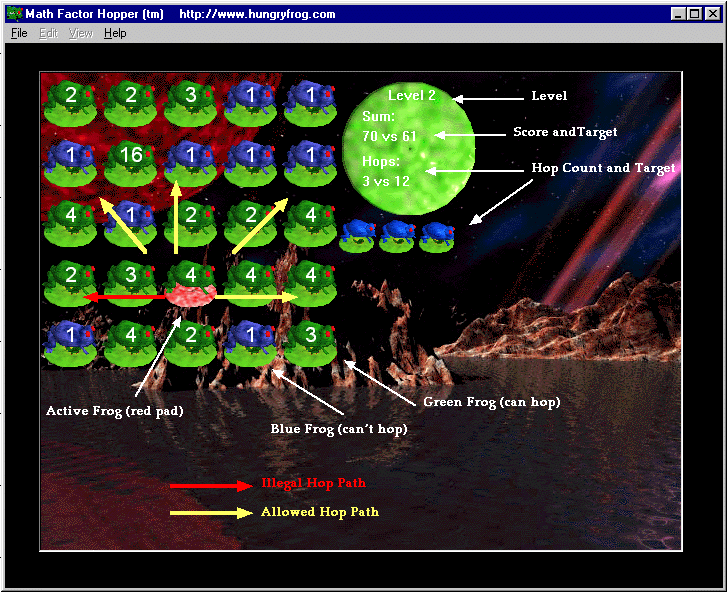This screenshot has width=727, height=592.
Task: Click the green 2 frog directly above the active frog
Action: [190, 220]
